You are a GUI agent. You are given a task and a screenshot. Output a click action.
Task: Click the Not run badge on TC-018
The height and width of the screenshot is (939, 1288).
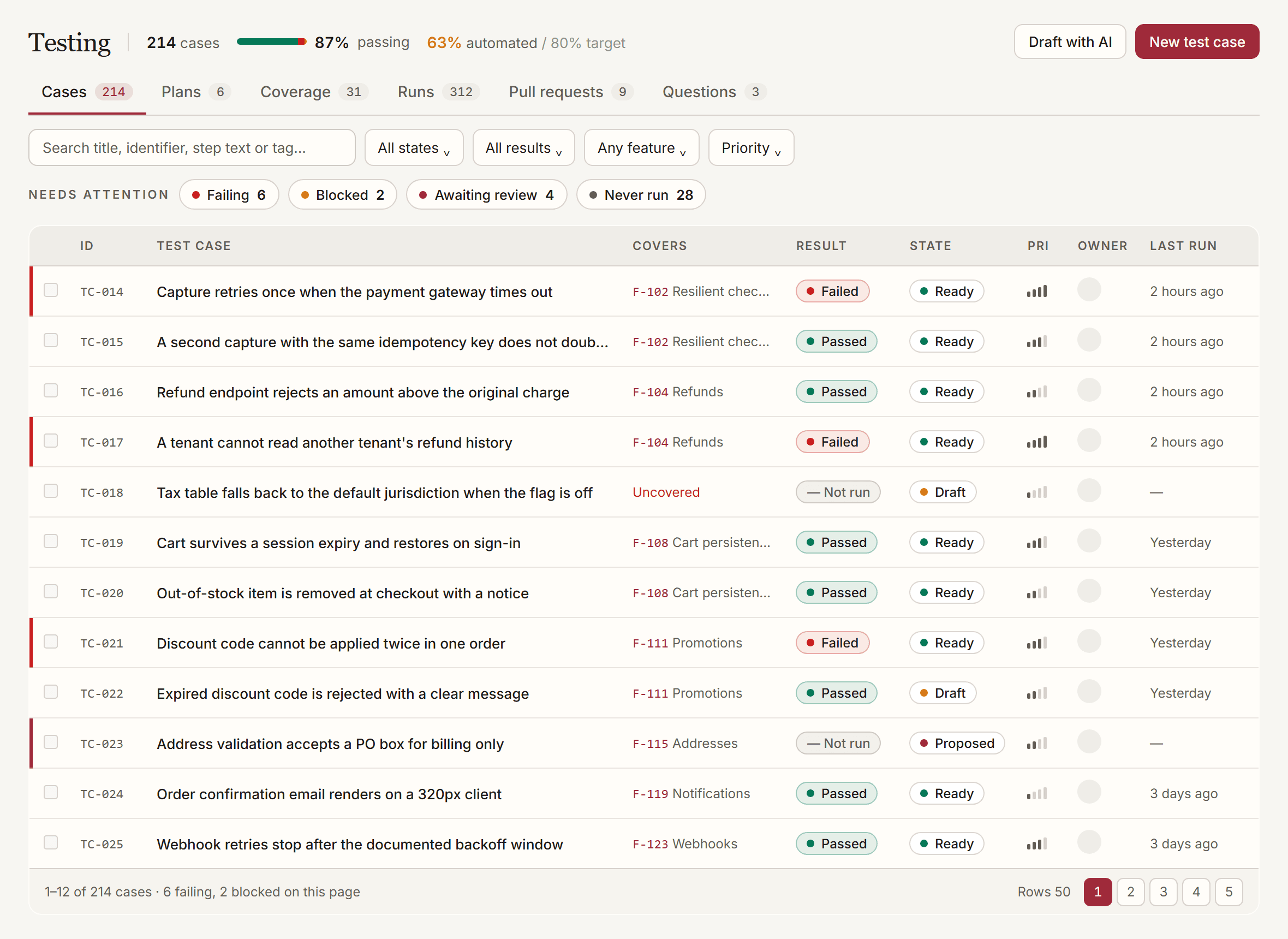pos(838,492)
